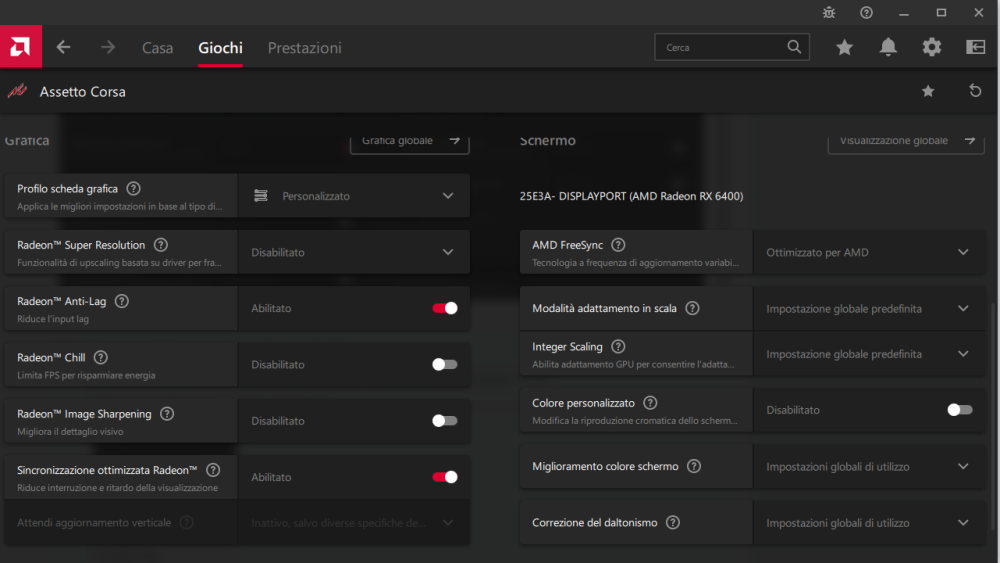1000x563 pixels.
Task: Open bug report icon in title bar
Action: 828,12
